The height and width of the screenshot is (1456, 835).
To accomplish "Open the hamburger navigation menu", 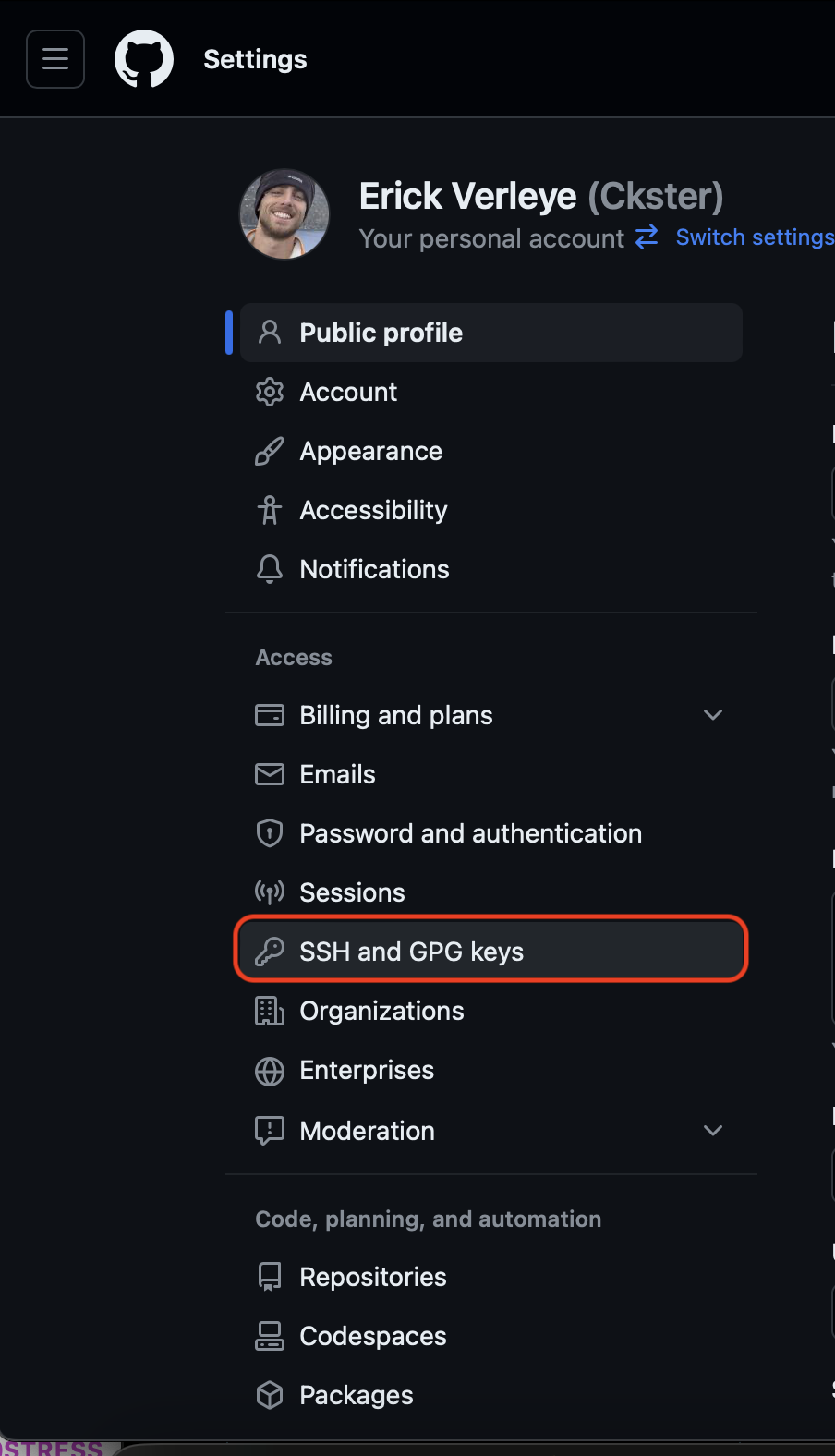I will [x=54, y=58].
